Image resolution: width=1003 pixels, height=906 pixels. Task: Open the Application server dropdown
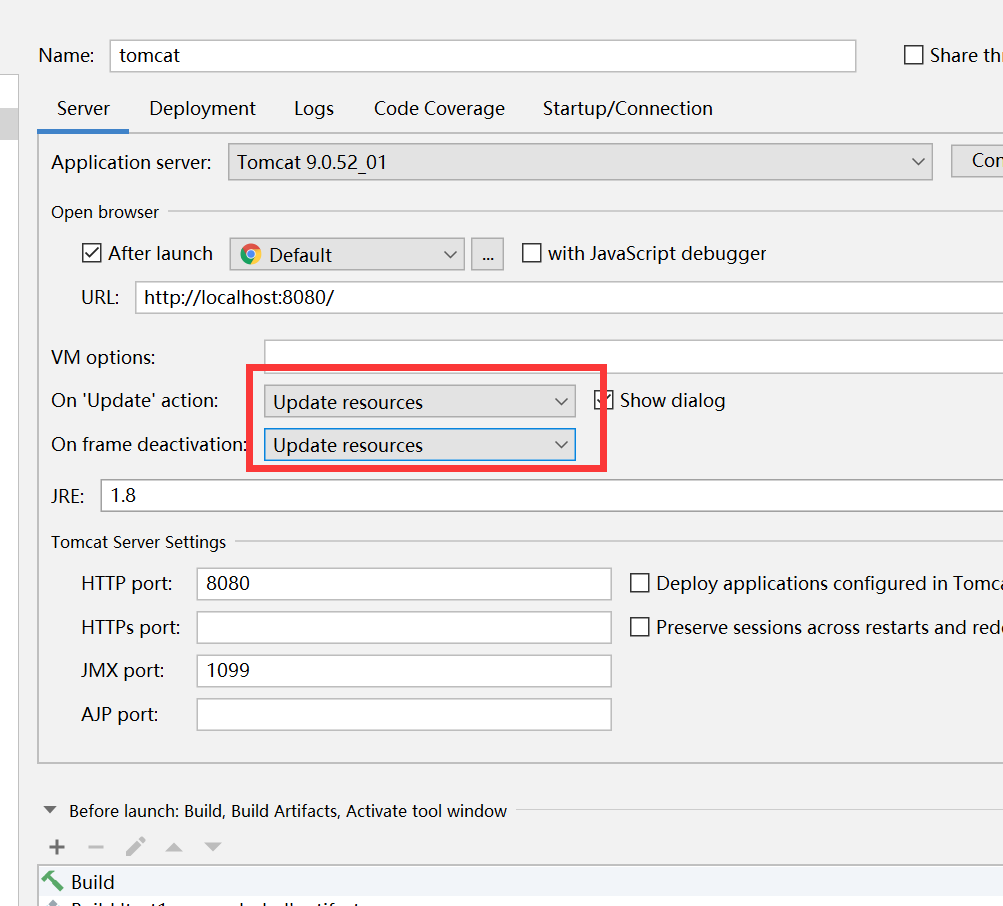tap(580, 162)
